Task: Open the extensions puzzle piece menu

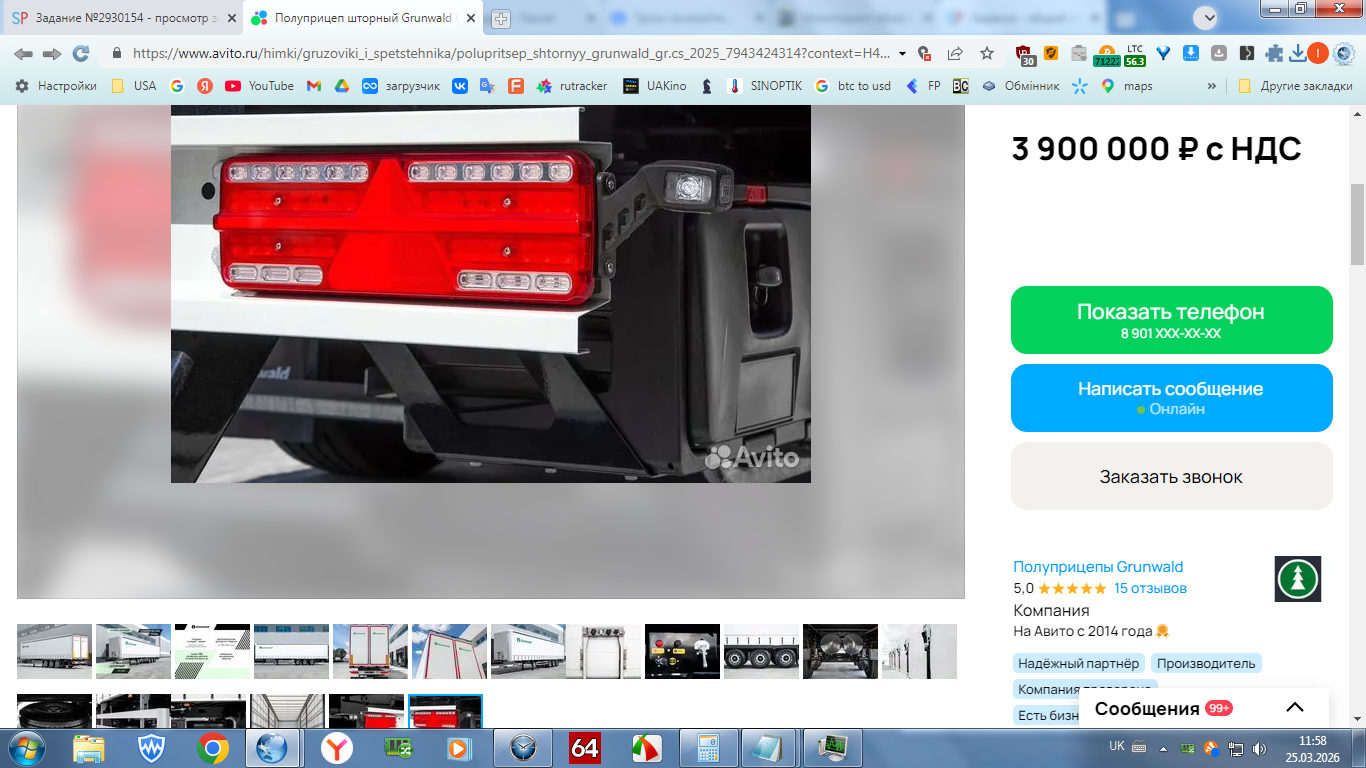Action: click(x=1274, y=54)
